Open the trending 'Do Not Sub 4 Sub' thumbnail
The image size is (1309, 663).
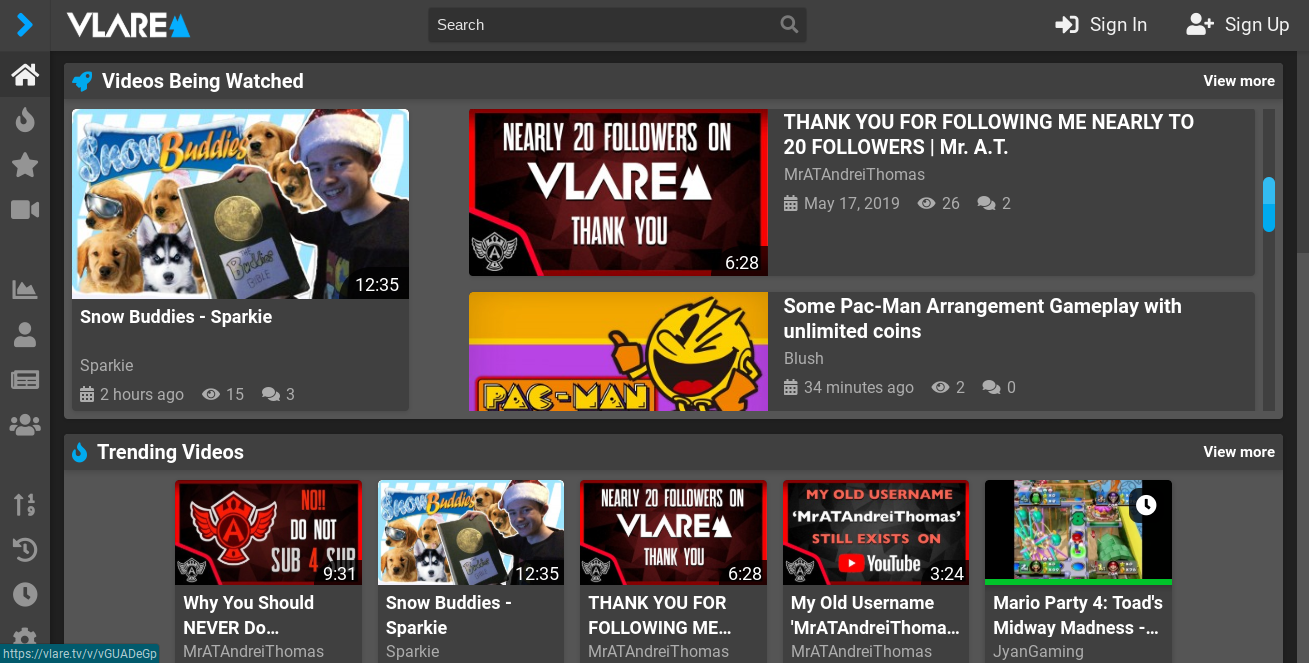coord(268,532)
